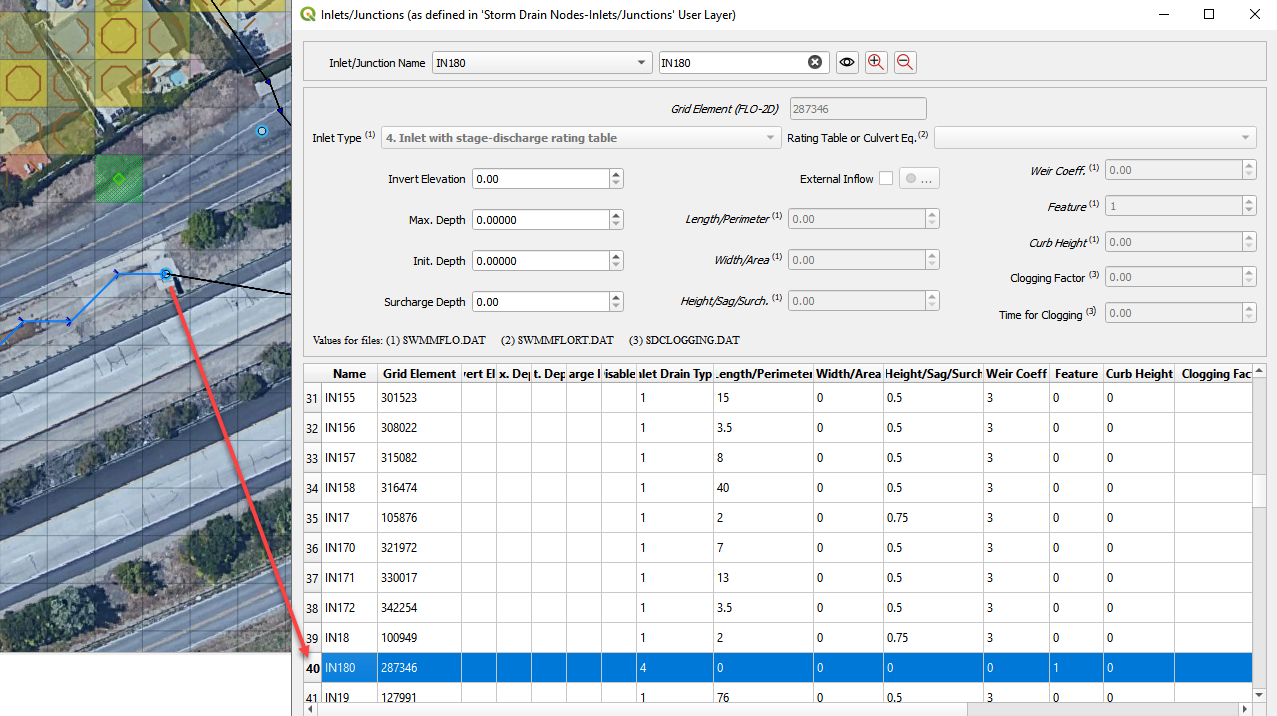The height and width of the screenshot is (716, 1277).
Task: Click the Invert Elevation input field
Action: tap(540, 179)
